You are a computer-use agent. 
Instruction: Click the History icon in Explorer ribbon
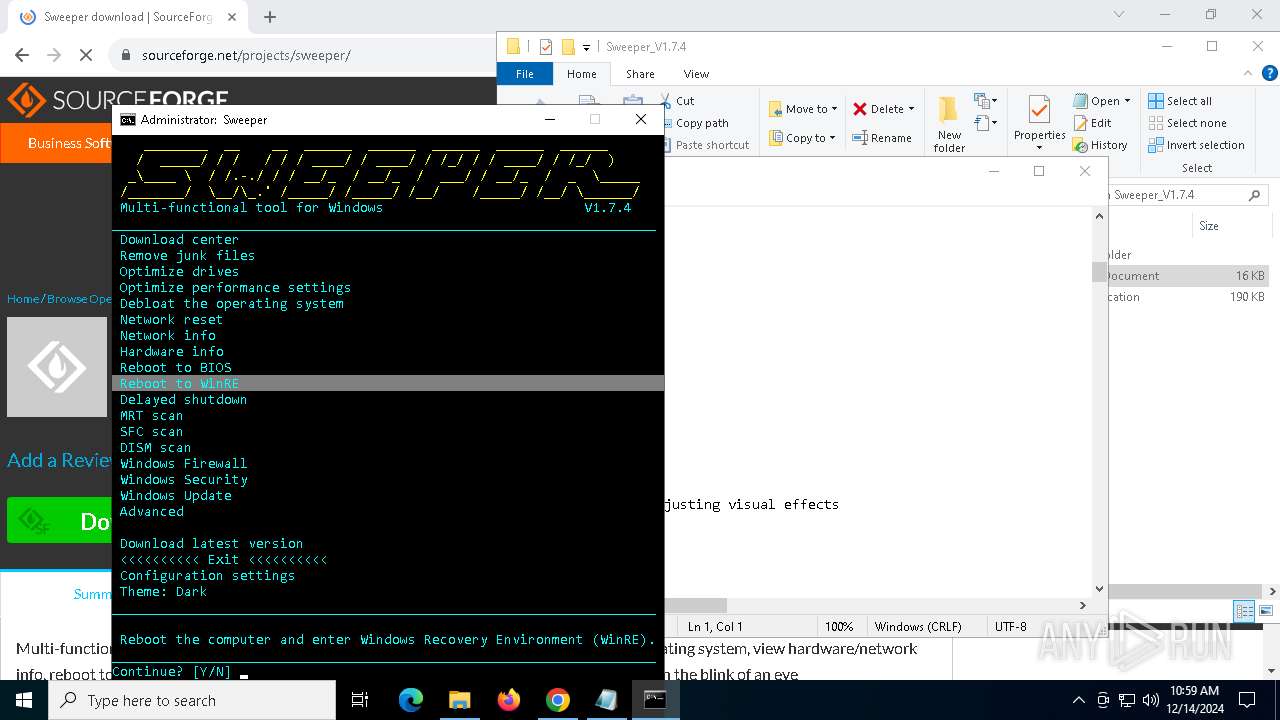pyautogui.click(x=1080, y=145)
